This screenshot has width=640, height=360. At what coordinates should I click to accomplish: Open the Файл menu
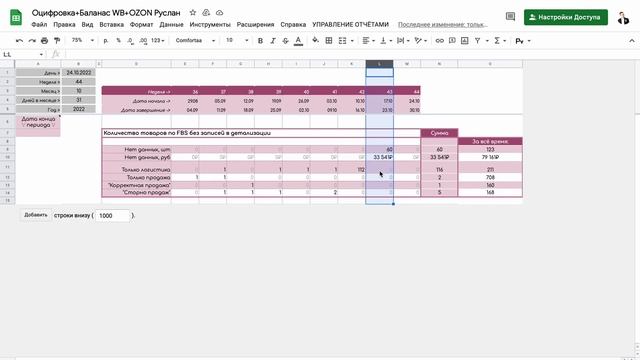click(x=39, y=24)
